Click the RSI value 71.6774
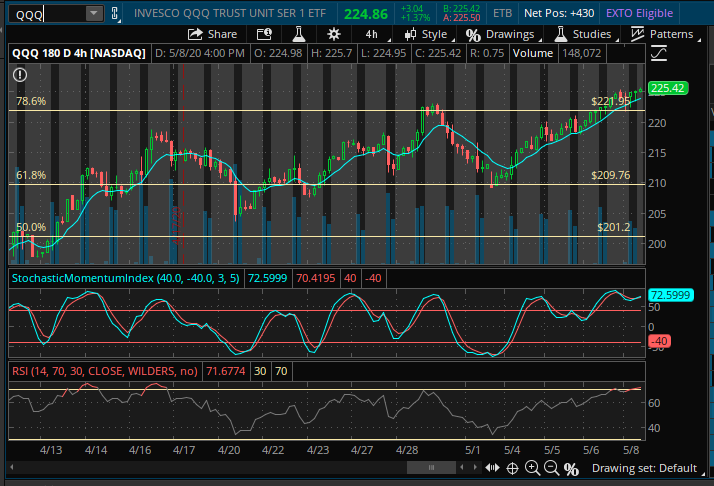Image resolution: width=714 pixels, height=486 pixels. (x=225, y=371)
